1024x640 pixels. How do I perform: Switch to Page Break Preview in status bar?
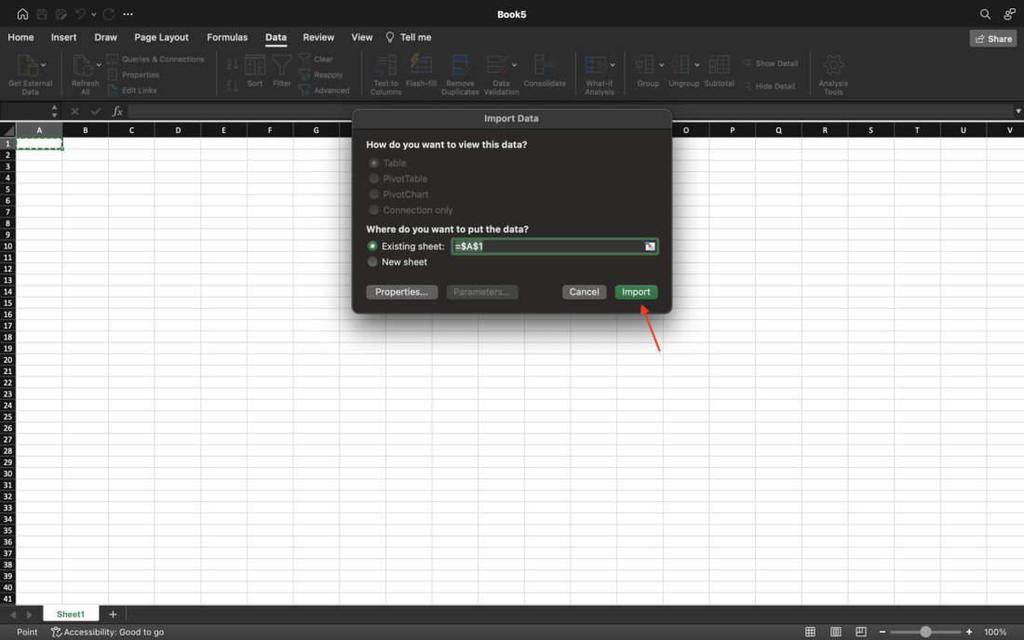(x=861, y=632)
